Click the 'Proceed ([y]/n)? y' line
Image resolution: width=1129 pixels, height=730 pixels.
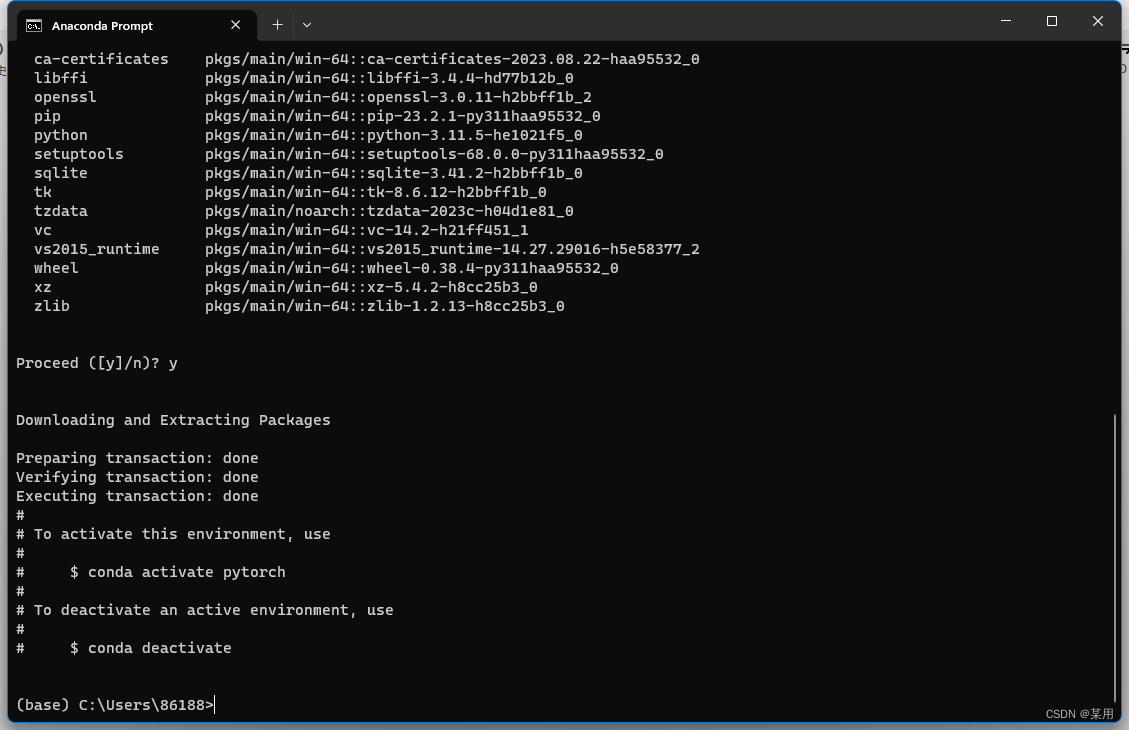96,363
